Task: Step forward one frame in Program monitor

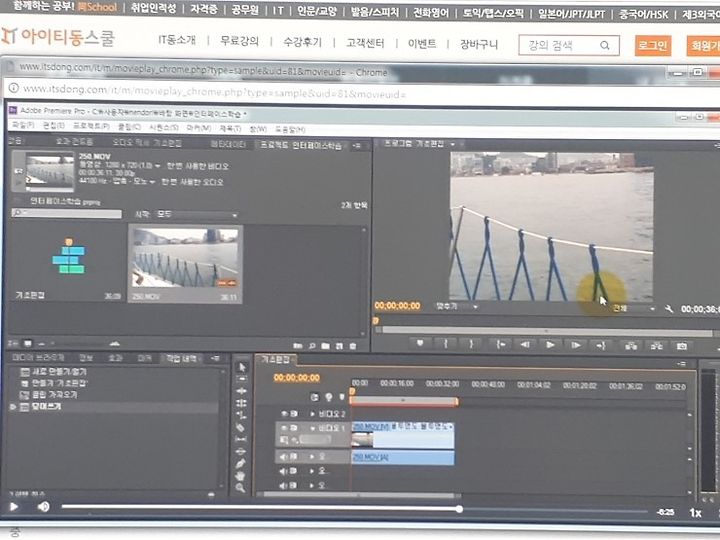Action: (x=575, y=345)
